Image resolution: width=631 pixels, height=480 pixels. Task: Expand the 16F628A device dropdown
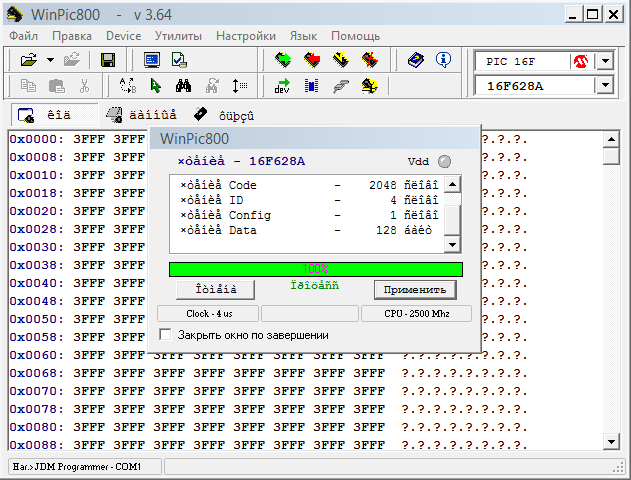click(606, 86)
